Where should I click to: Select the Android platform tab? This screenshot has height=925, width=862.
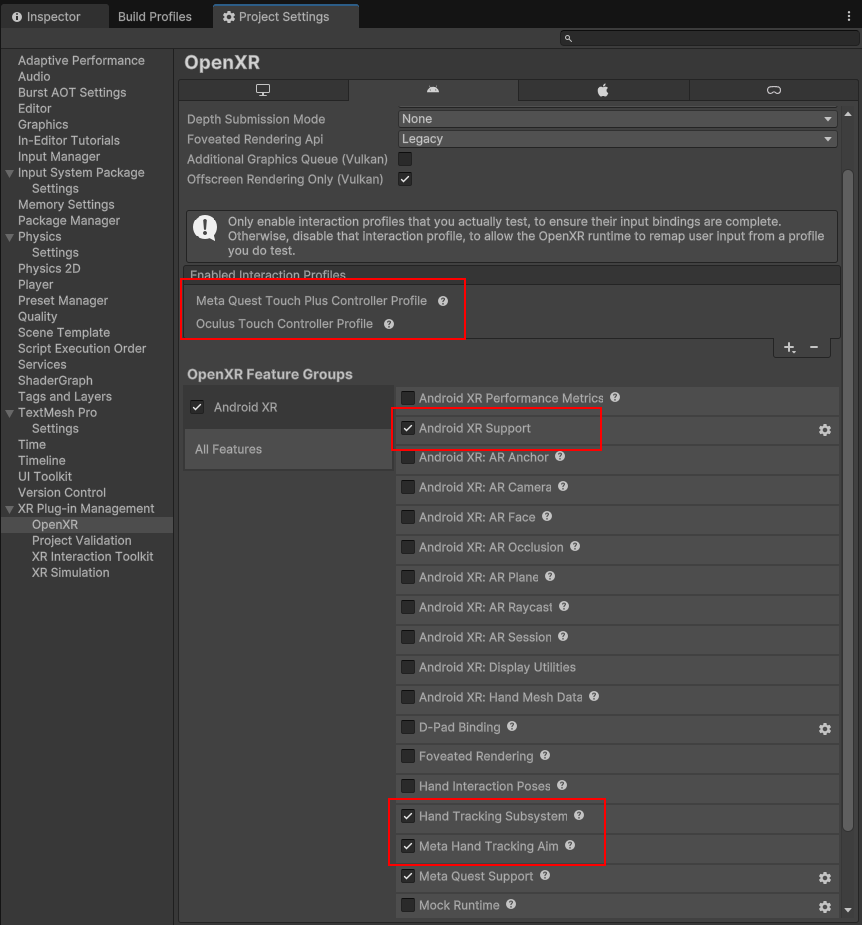pos(432,90)
